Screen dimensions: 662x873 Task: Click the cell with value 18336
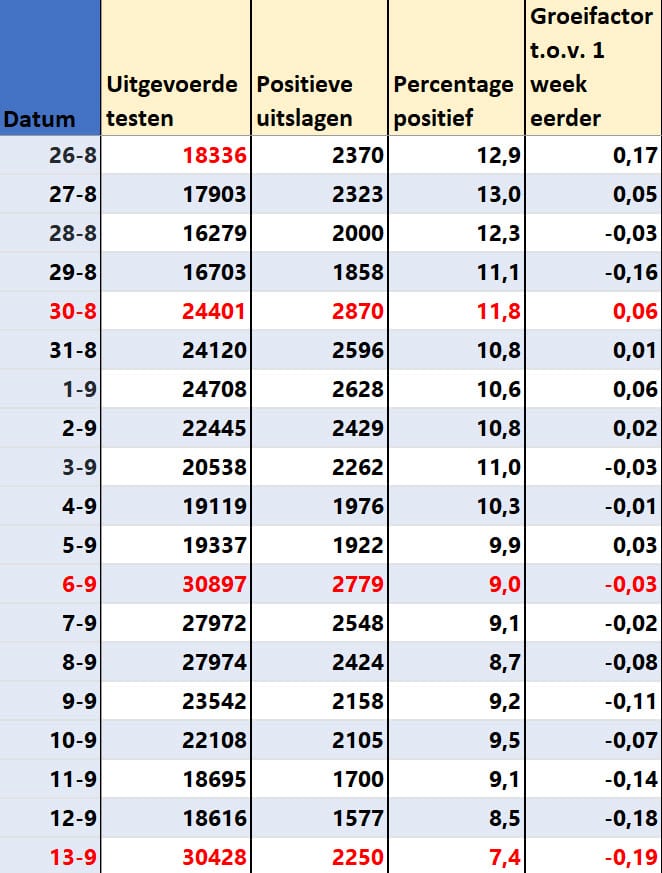click(x=176, y=155)
